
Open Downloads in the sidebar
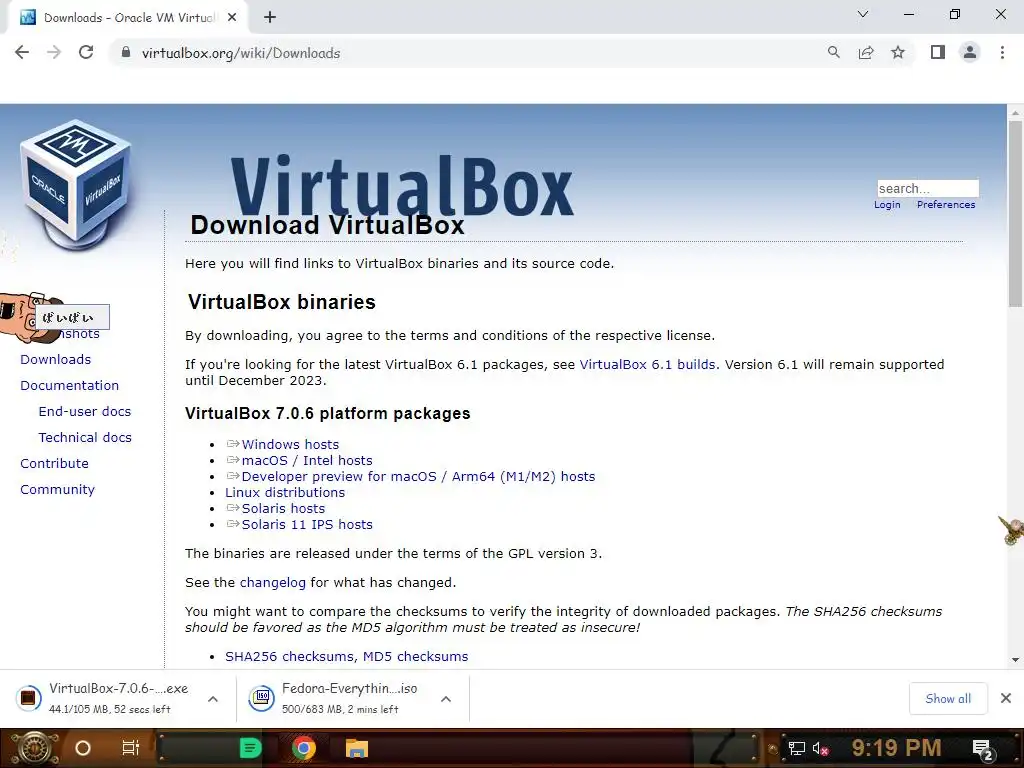pos(56,359)
